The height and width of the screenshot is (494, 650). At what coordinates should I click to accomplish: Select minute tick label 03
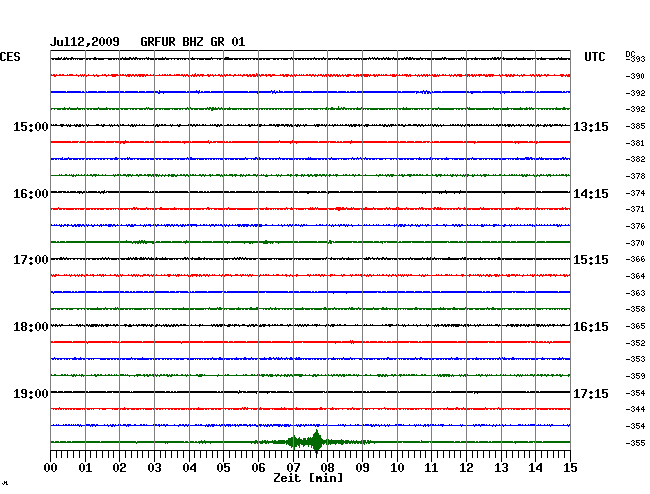[x=154, y=467]
